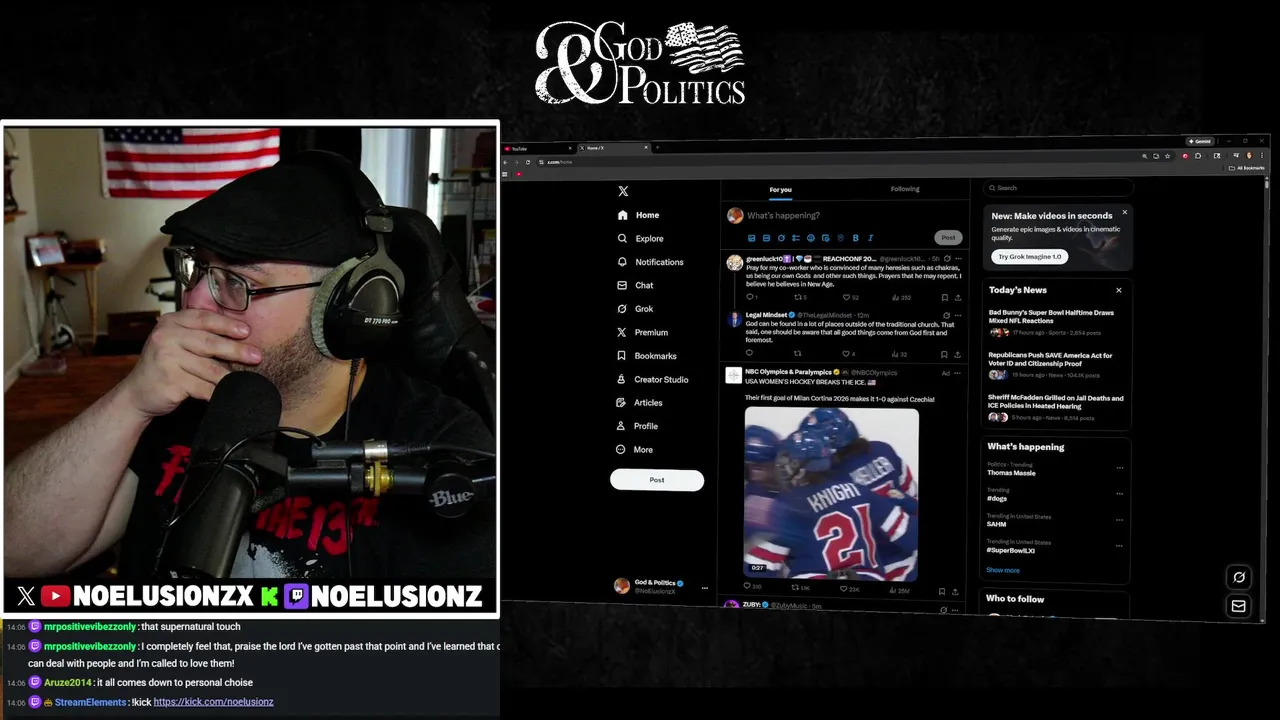
Task: Click the poll icon in composer
Action: coord(796,238)
